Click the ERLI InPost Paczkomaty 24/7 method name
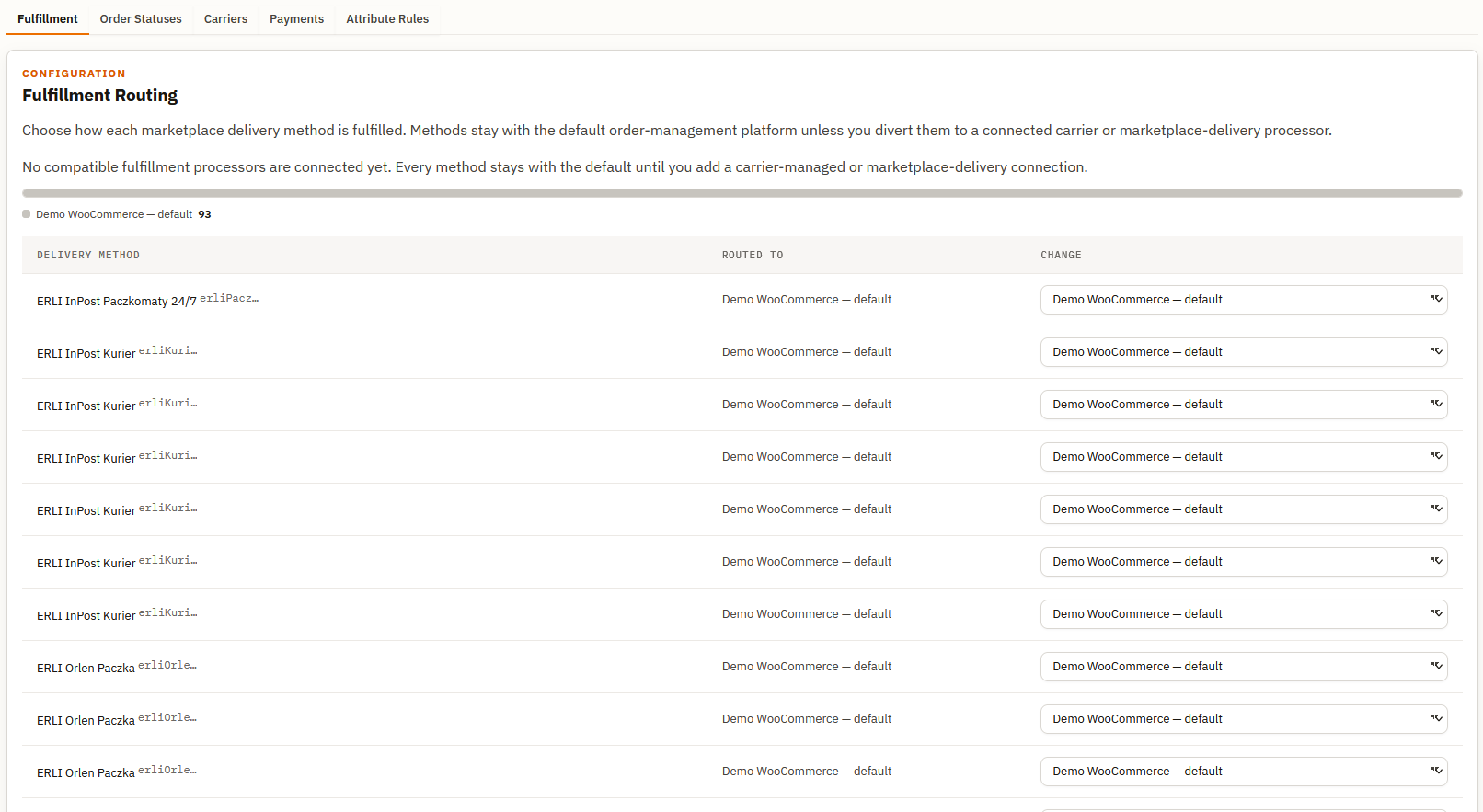The image size is (1483, 812). click(117, 301)
